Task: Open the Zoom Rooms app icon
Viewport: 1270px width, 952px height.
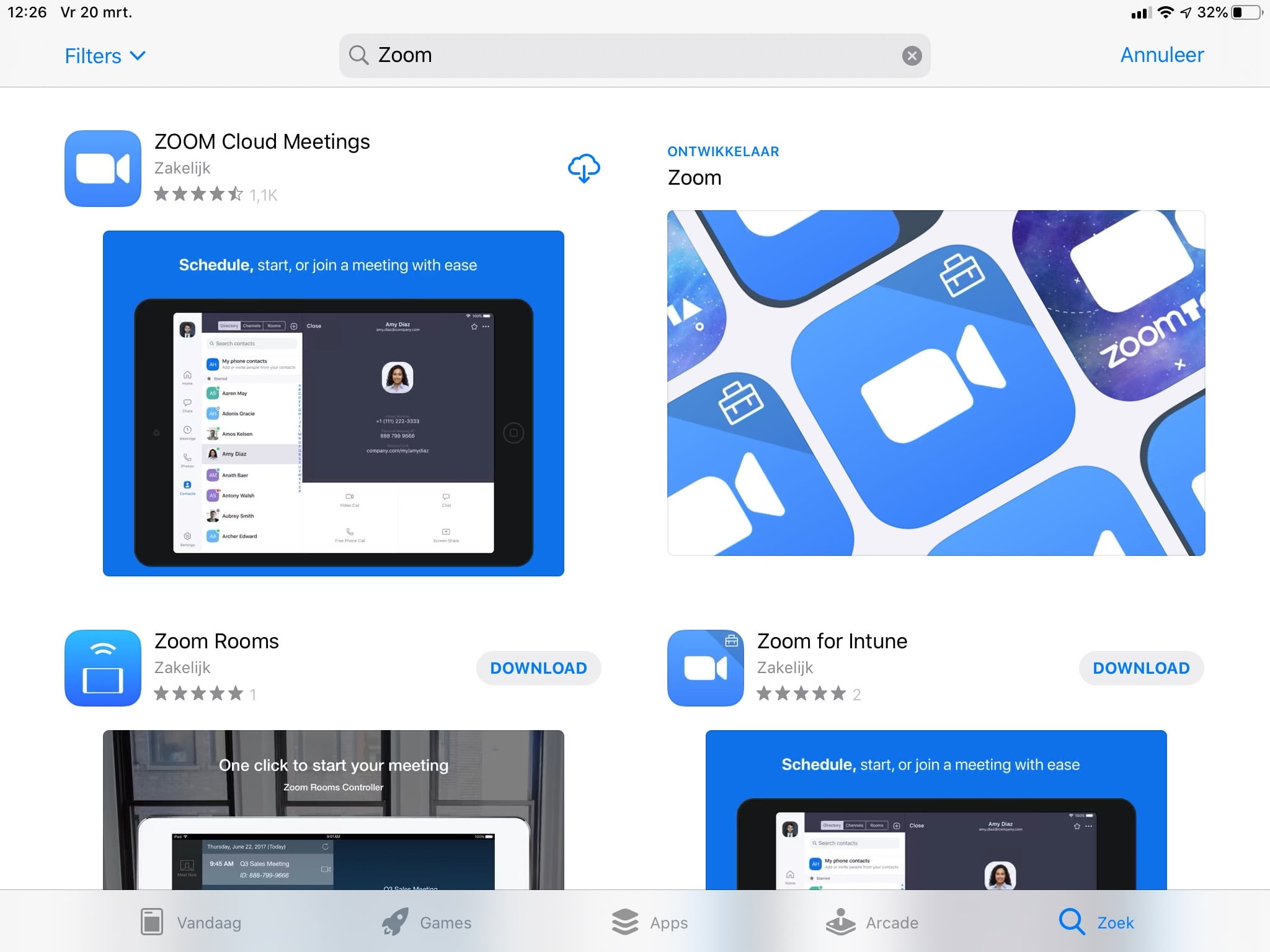Action: pyautogui.click(x=103, y=668)
